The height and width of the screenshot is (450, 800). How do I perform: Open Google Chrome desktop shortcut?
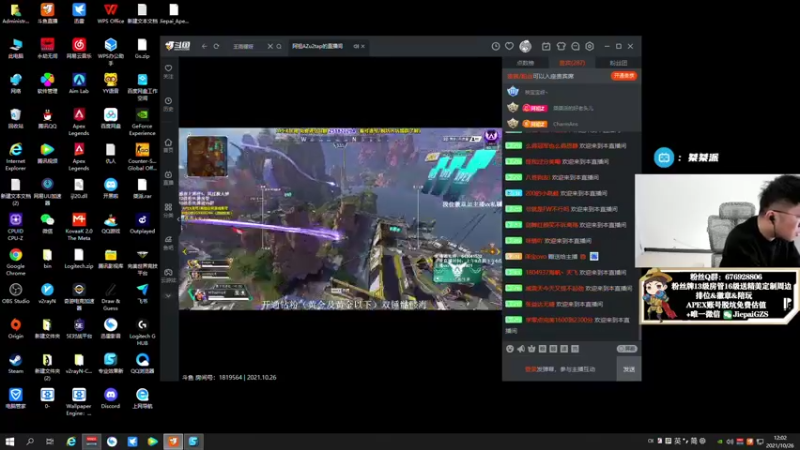pyautogui.click(x=15, y=261)
